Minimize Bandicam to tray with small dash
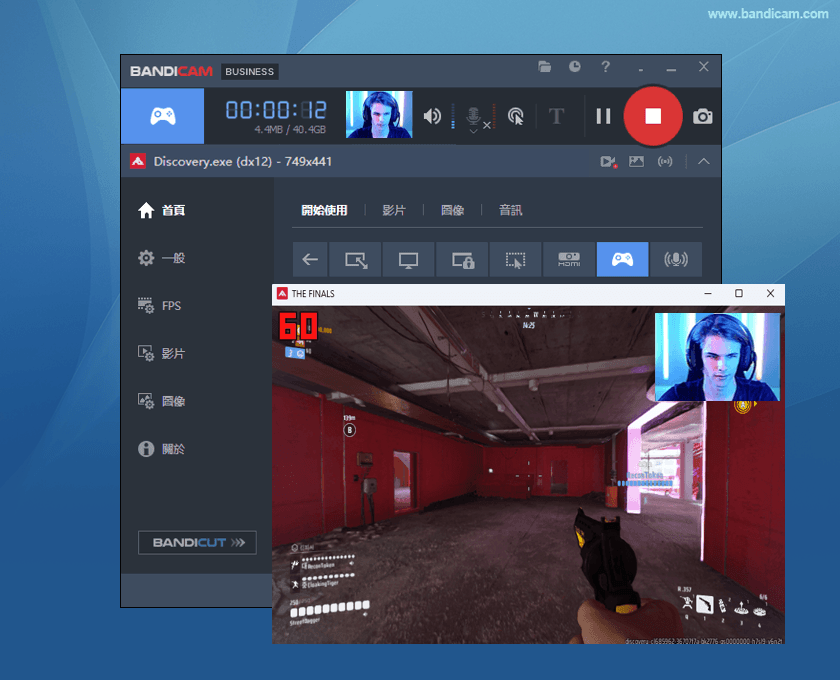Viewport: 840px width, 680px height. [x=641, y=70]
